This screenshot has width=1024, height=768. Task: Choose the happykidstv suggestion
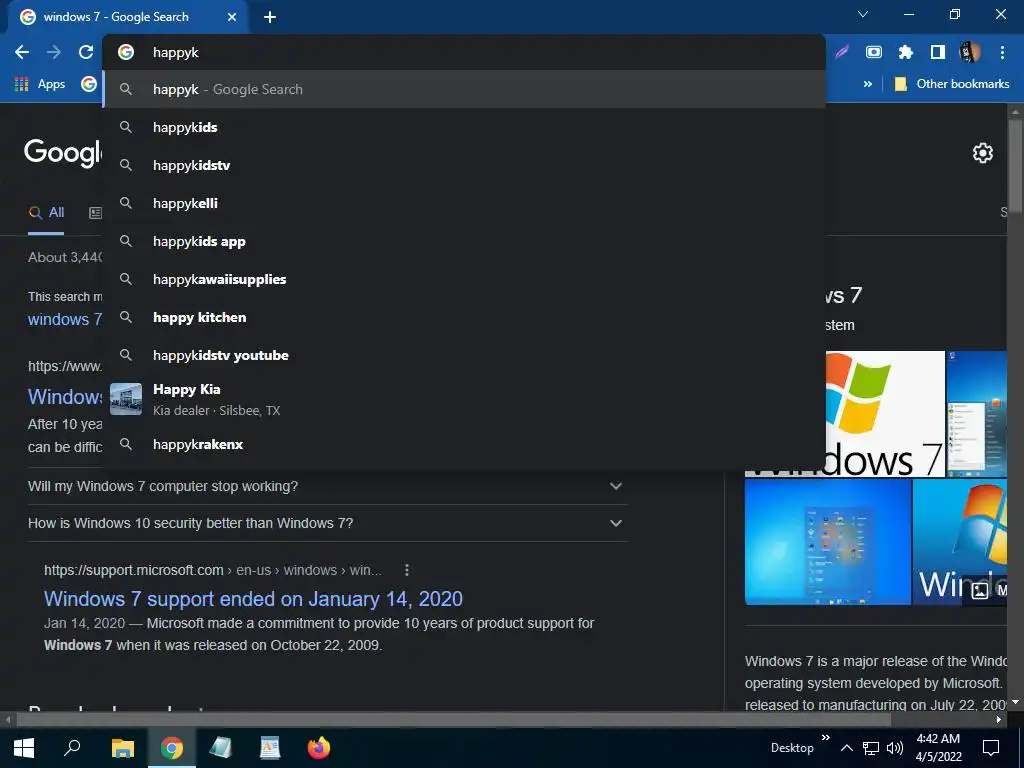coord(464,165)
